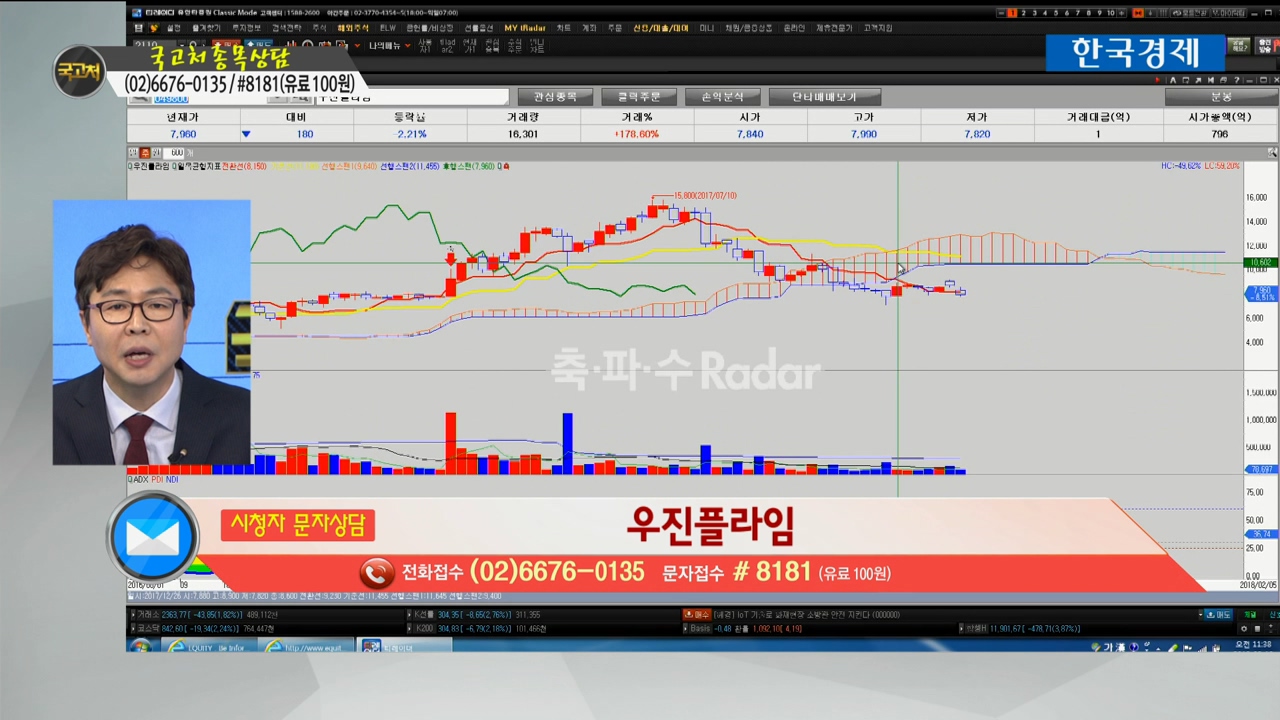Click the red 전환선 legend label
The image size is (1280, 720).
coord(243,166)
